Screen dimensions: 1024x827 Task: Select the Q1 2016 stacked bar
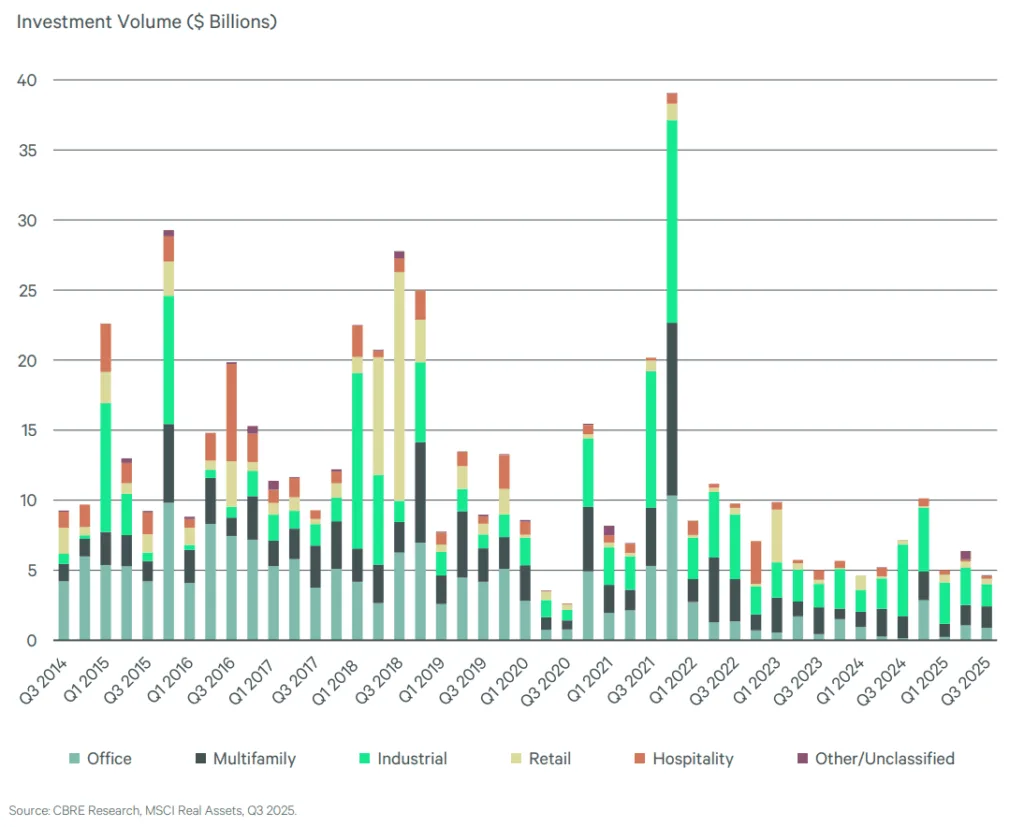pyautogui.click(x=168, y=450)
